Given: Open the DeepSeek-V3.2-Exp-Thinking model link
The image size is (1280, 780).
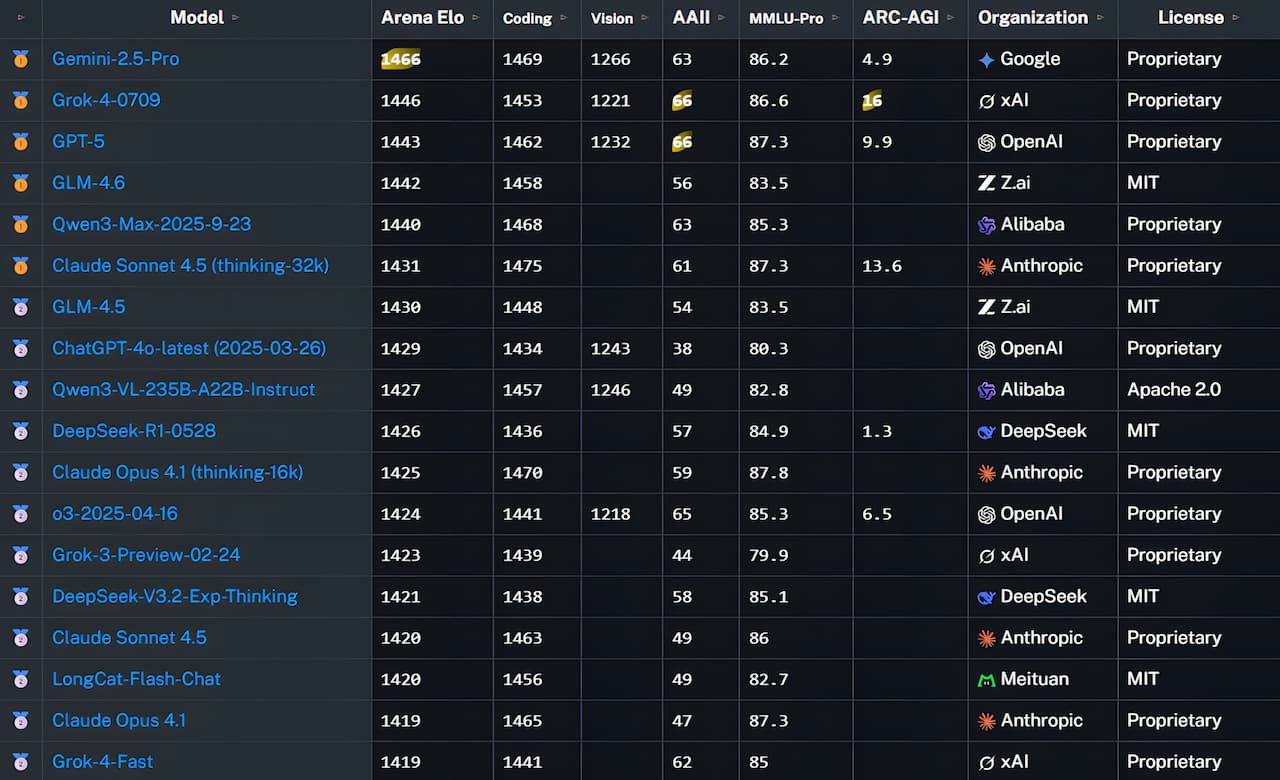Looking at the screenshot, I should pos(175,597).
